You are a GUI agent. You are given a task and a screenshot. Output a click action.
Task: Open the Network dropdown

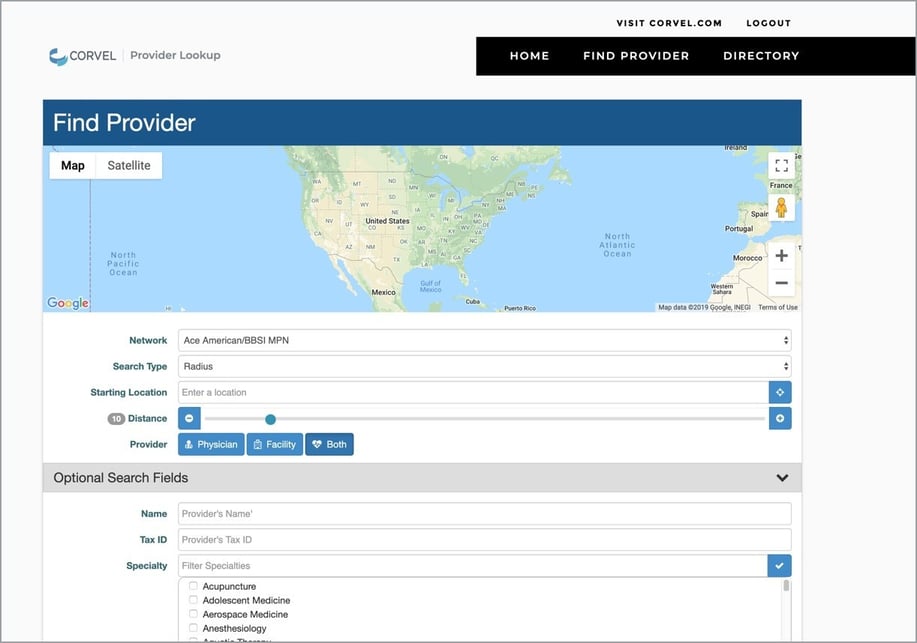point(484,340)
